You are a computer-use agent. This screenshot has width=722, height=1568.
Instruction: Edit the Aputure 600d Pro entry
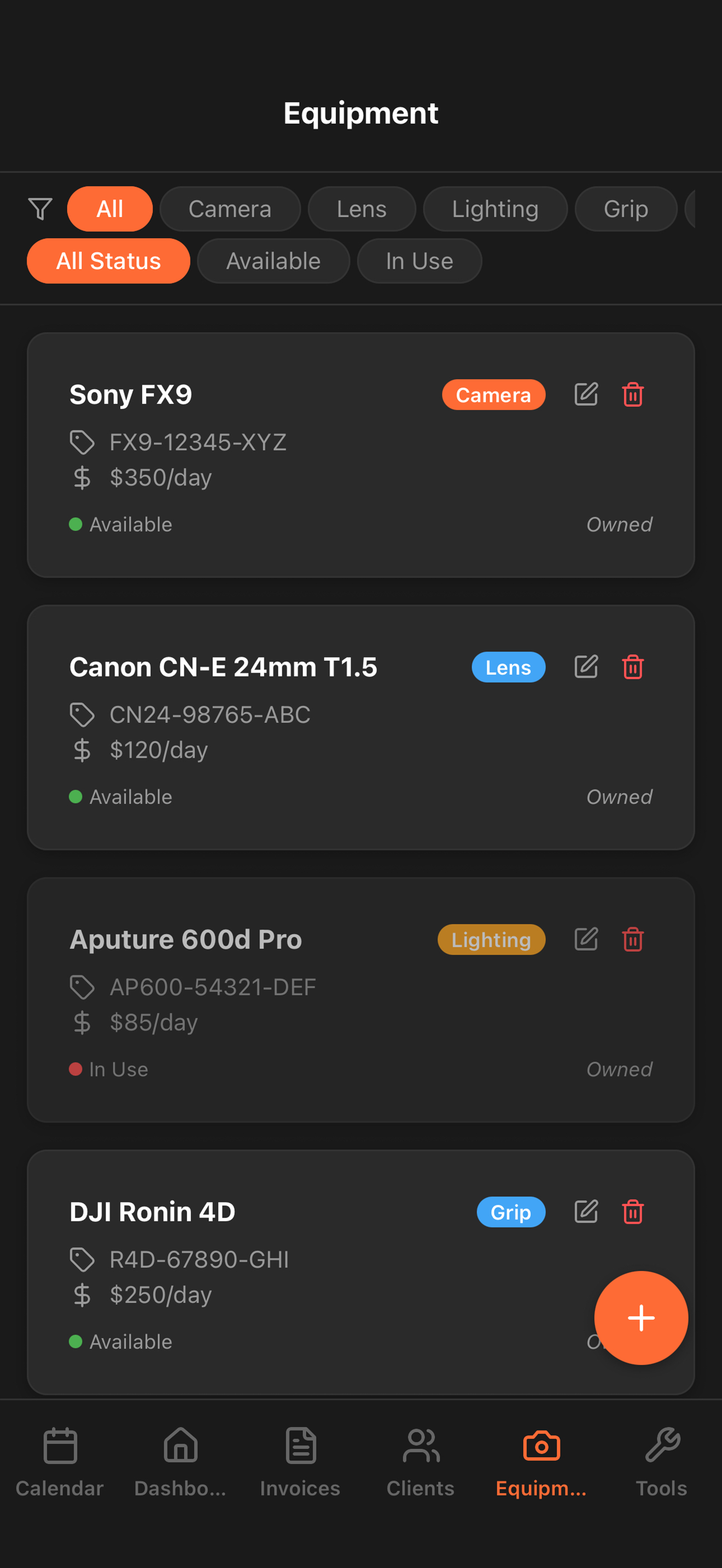pyautogui.click(x=586, y=939)
